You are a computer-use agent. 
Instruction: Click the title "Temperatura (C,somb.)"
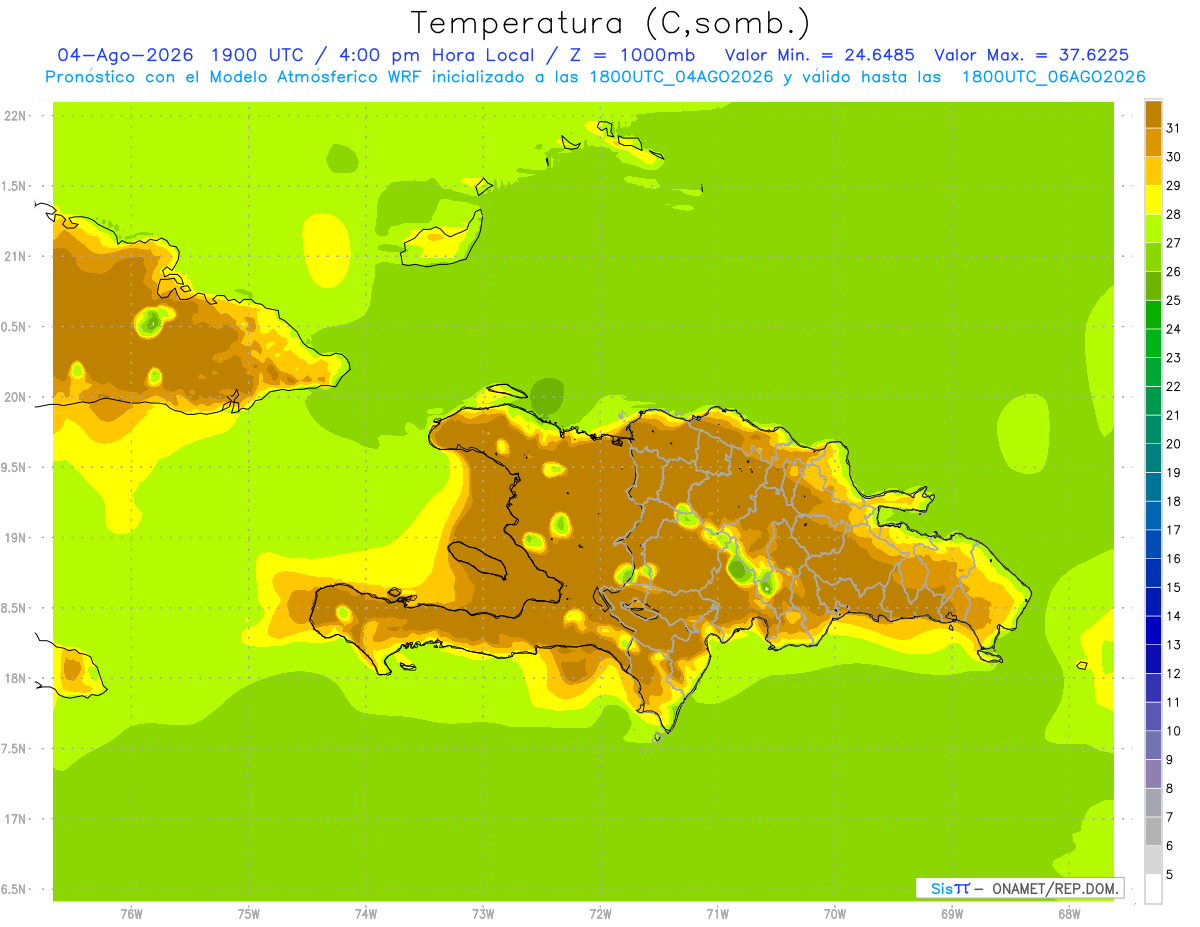coord(611,23)
